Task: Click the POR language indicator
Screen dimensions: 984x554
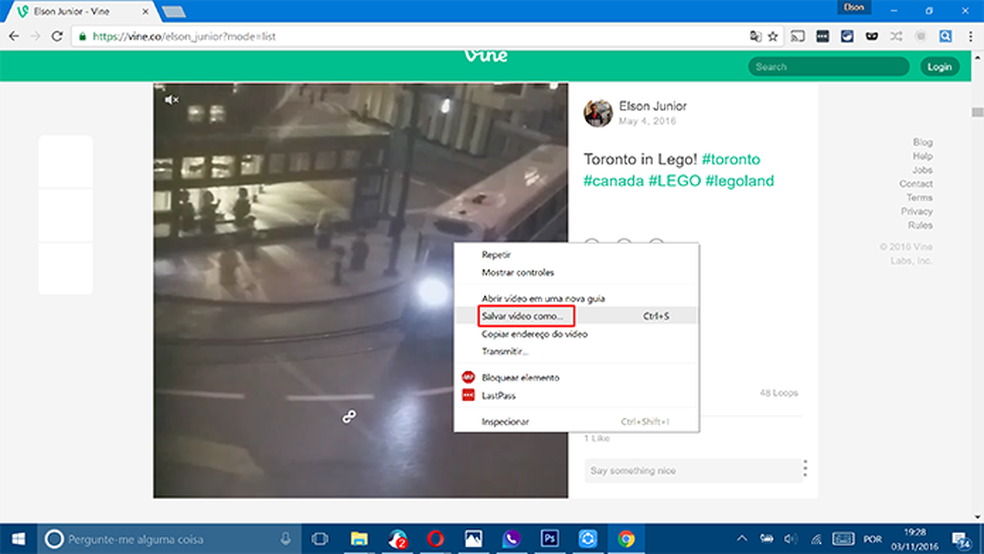Action: tap(872, 540)
